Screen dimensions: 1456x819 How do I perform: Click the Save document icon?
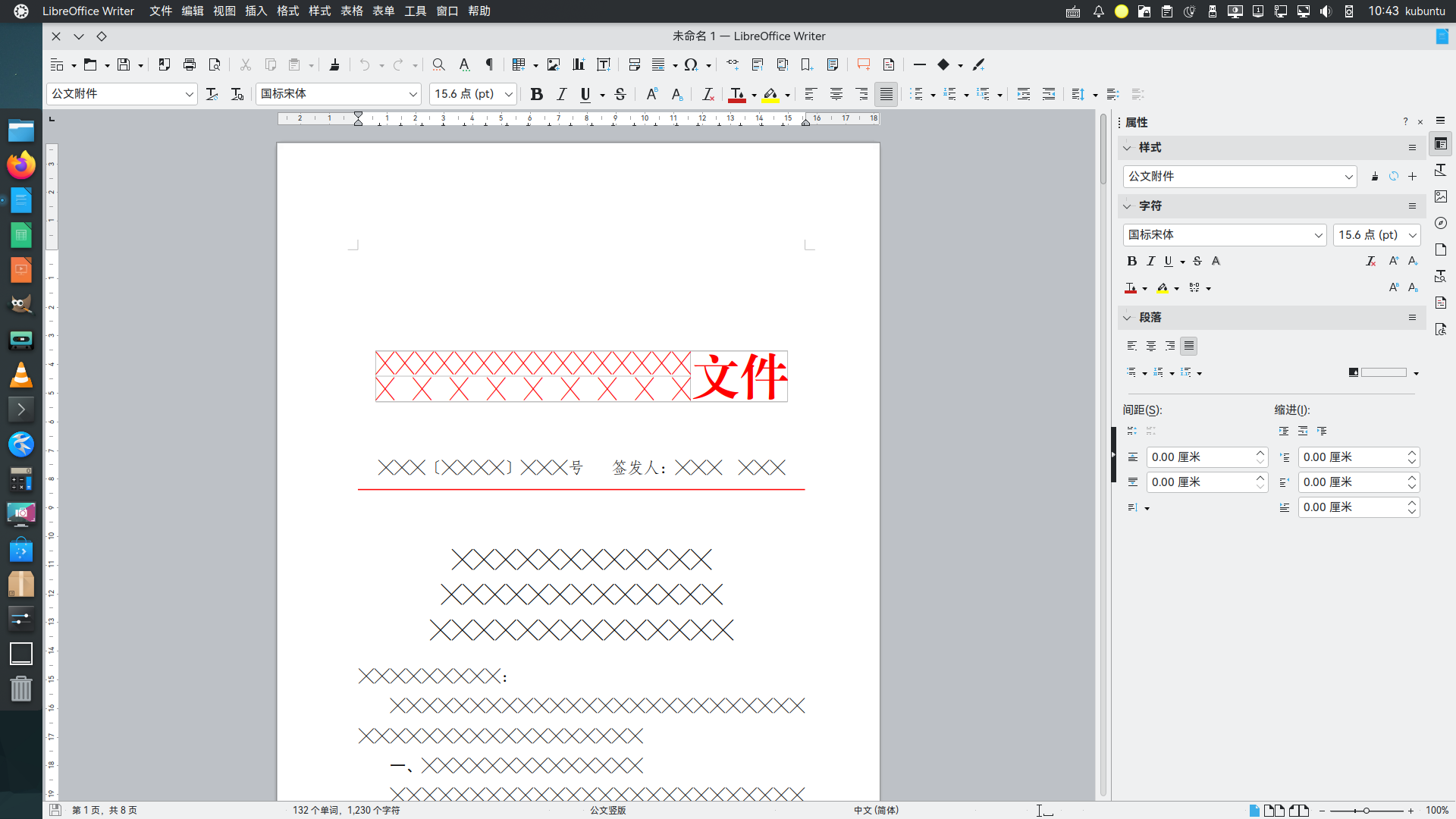click(x=124, y=64)
